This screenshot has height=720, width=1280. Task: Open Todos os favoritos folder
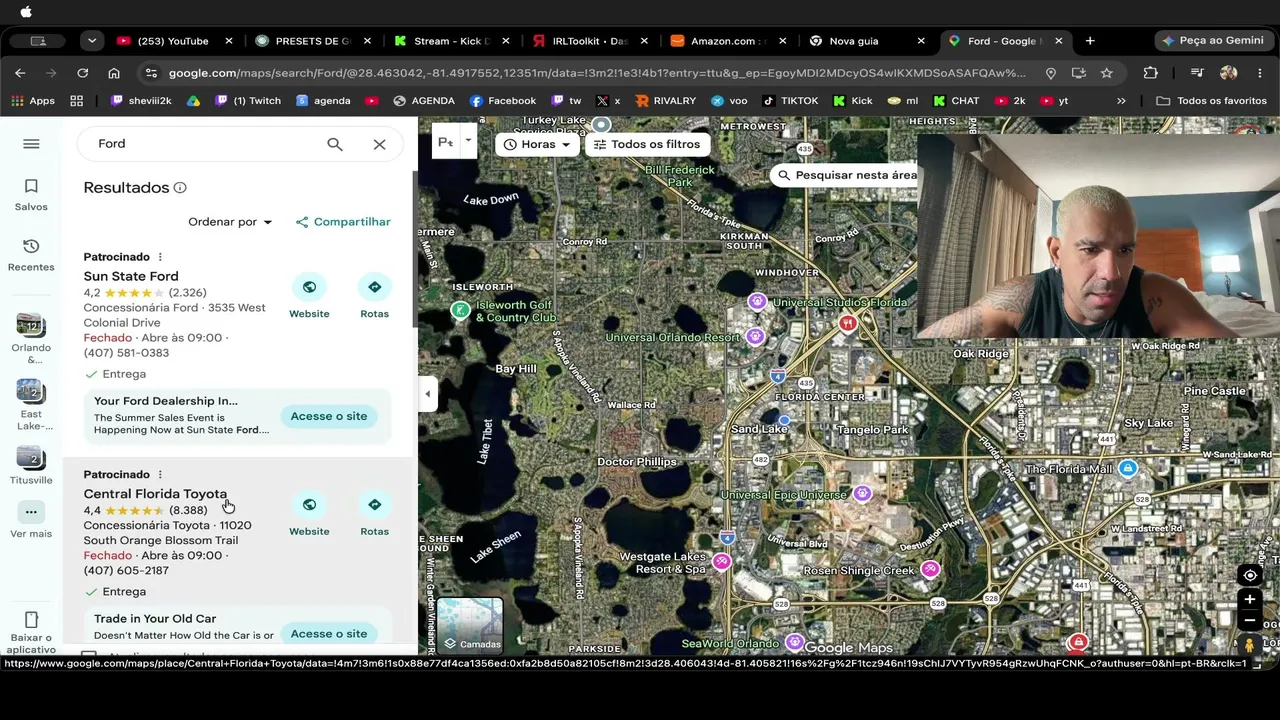tap(1211, 101)
